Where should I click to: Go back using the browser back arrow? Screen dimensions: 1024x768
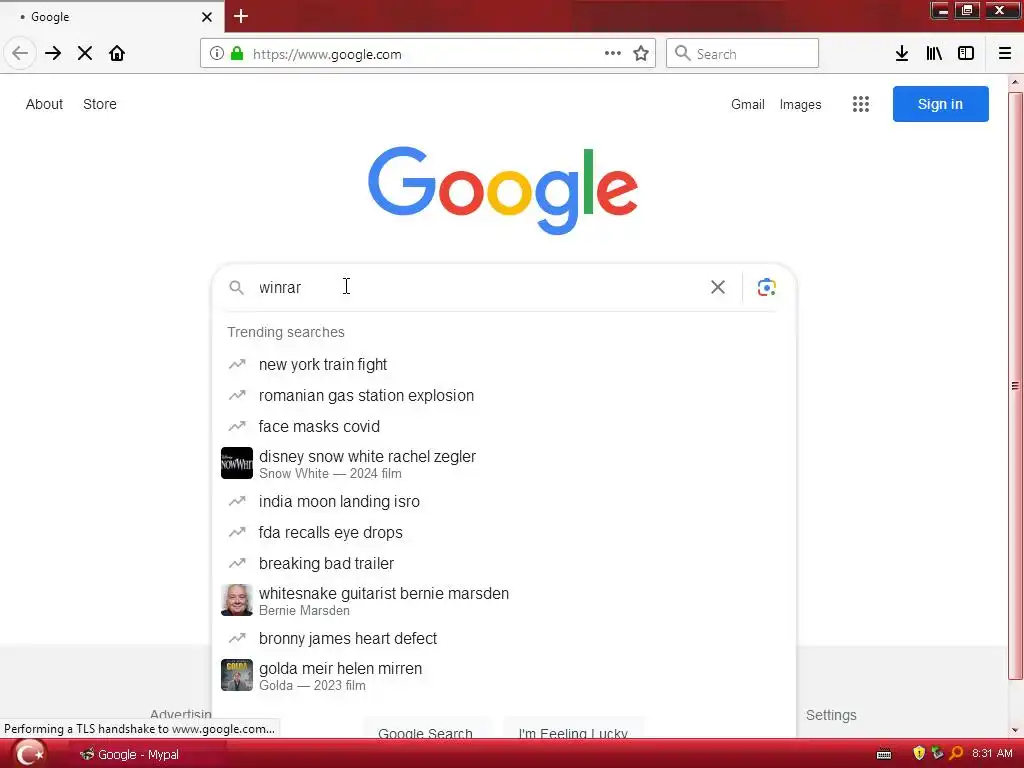coord(20,54)
